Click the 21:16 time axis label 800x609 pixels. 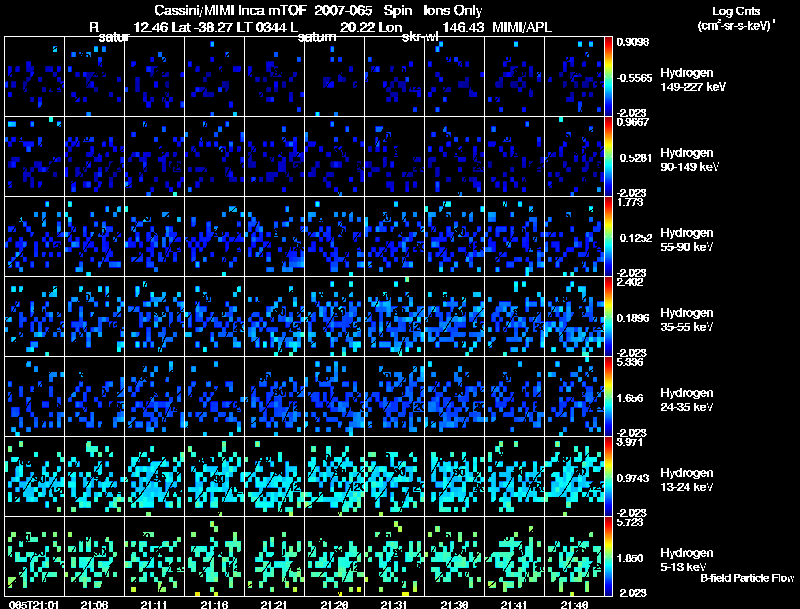pyautogui.click(x=214, y=605)
